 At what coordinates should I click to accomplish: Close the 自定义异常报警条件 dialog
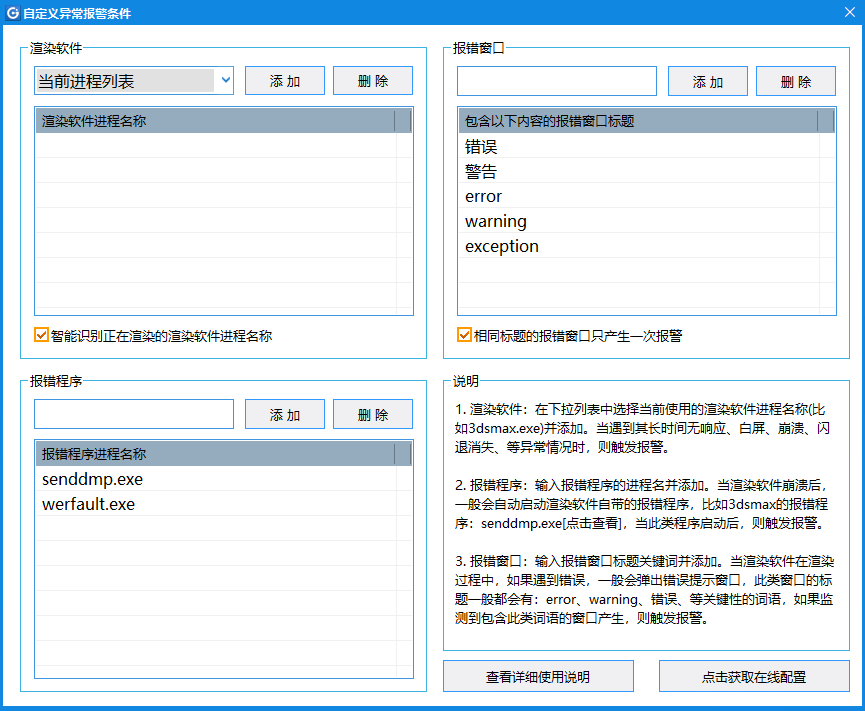[850, 12]
